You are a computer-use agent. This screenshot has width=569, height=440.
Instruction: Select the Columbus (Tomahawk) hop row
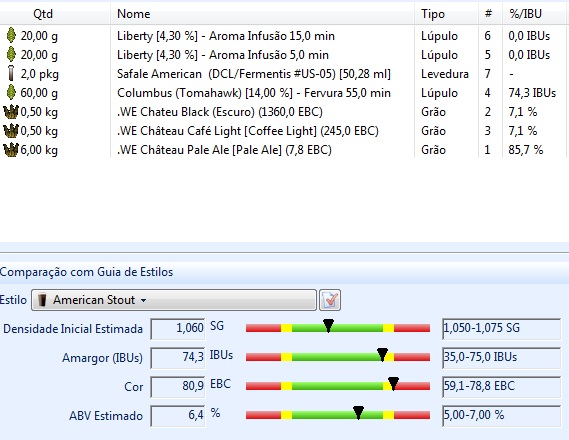pyautogui.click(x=284, y=92)
